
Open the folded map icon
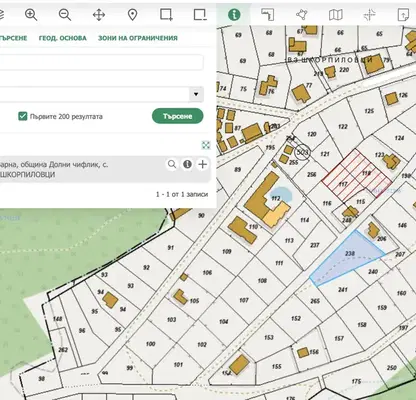pyautogui.click(x=336, y=15)
